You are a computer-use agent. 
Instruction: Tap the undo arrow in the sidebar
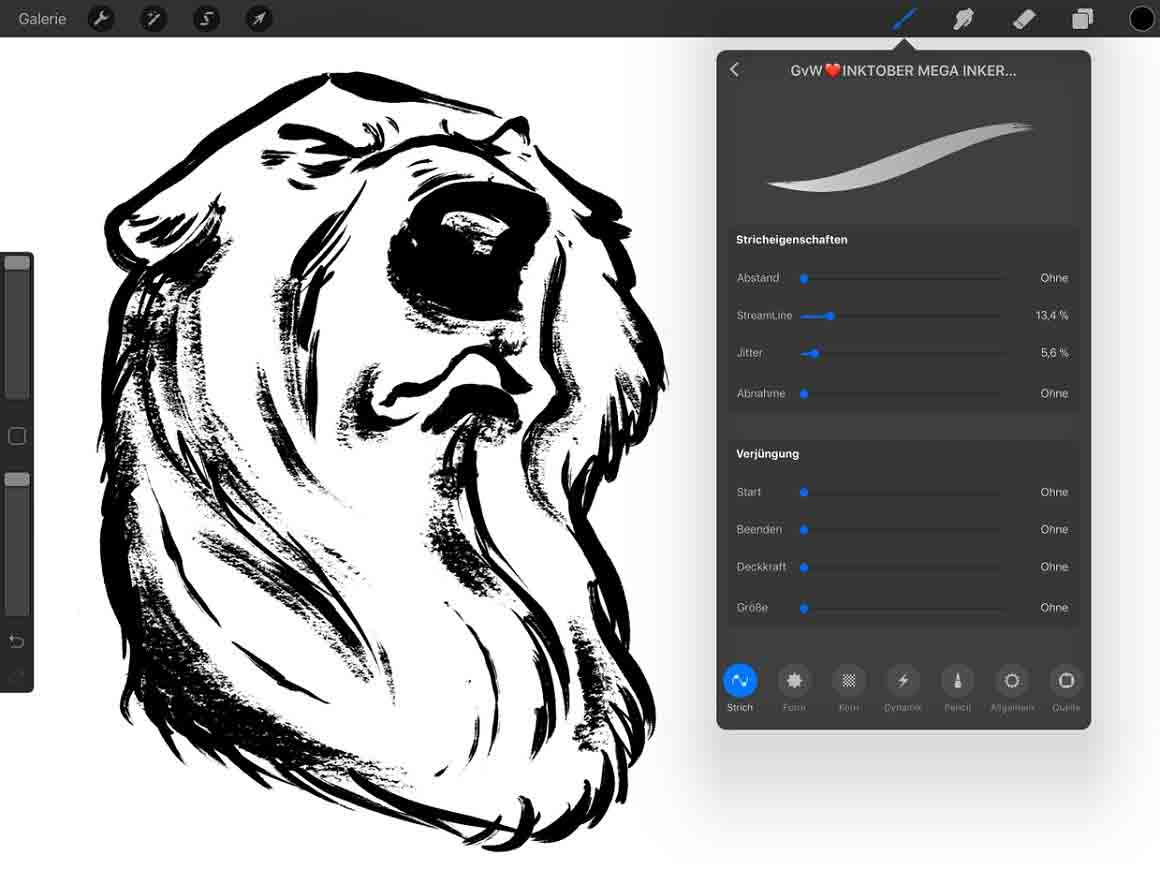[16, 641]
